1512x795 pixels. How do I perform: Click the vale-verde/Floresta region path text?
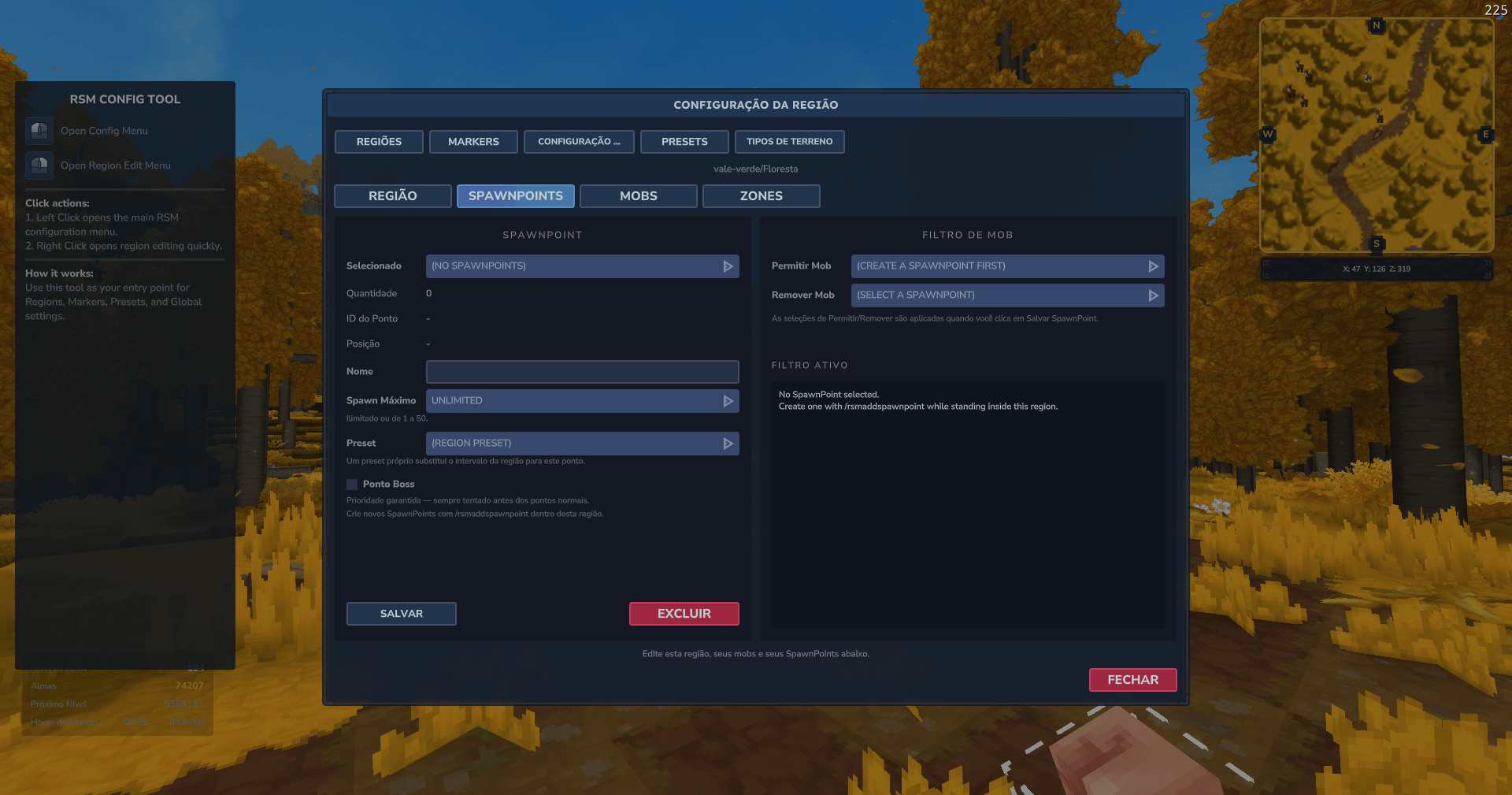point(756,169)
